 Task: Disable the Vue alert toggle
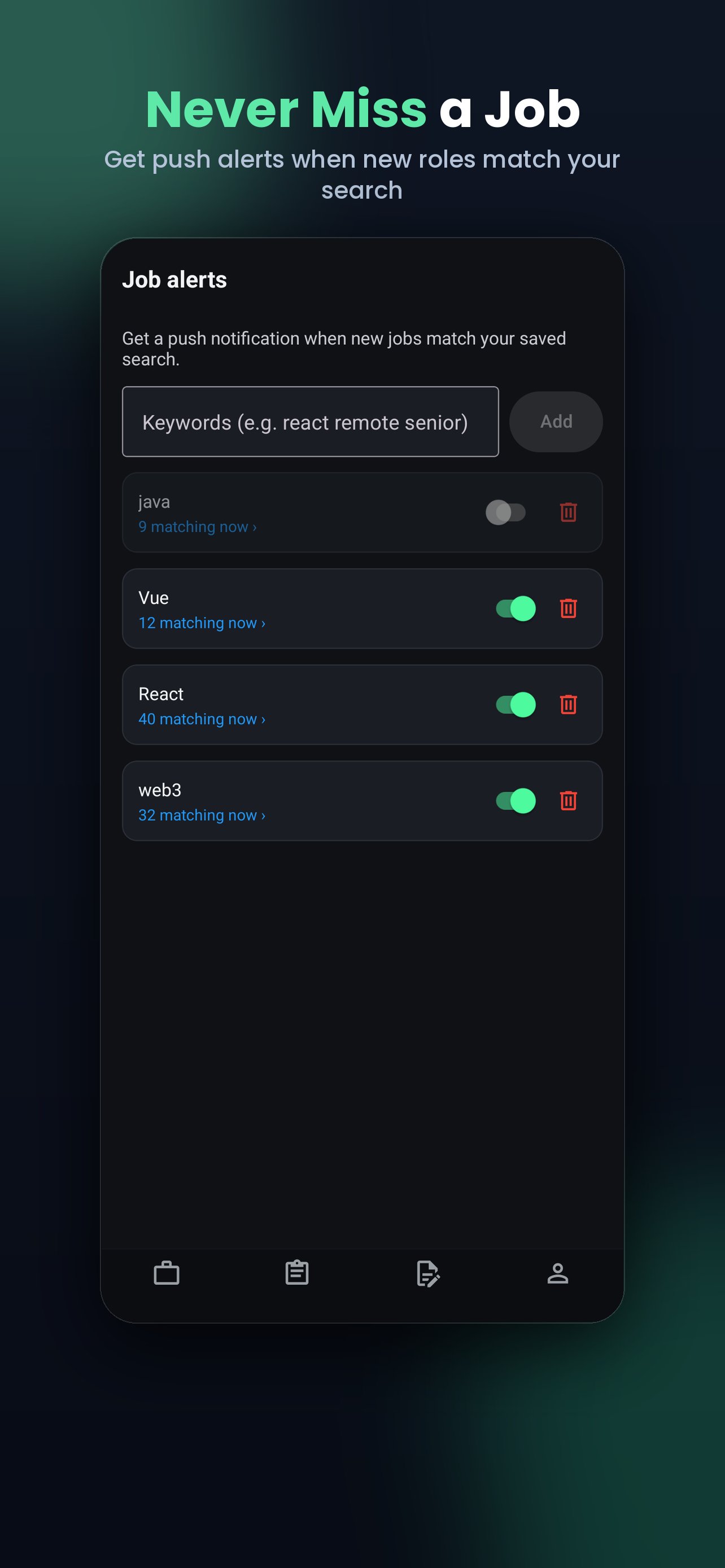pyautogui.click(x=516, y=608)
